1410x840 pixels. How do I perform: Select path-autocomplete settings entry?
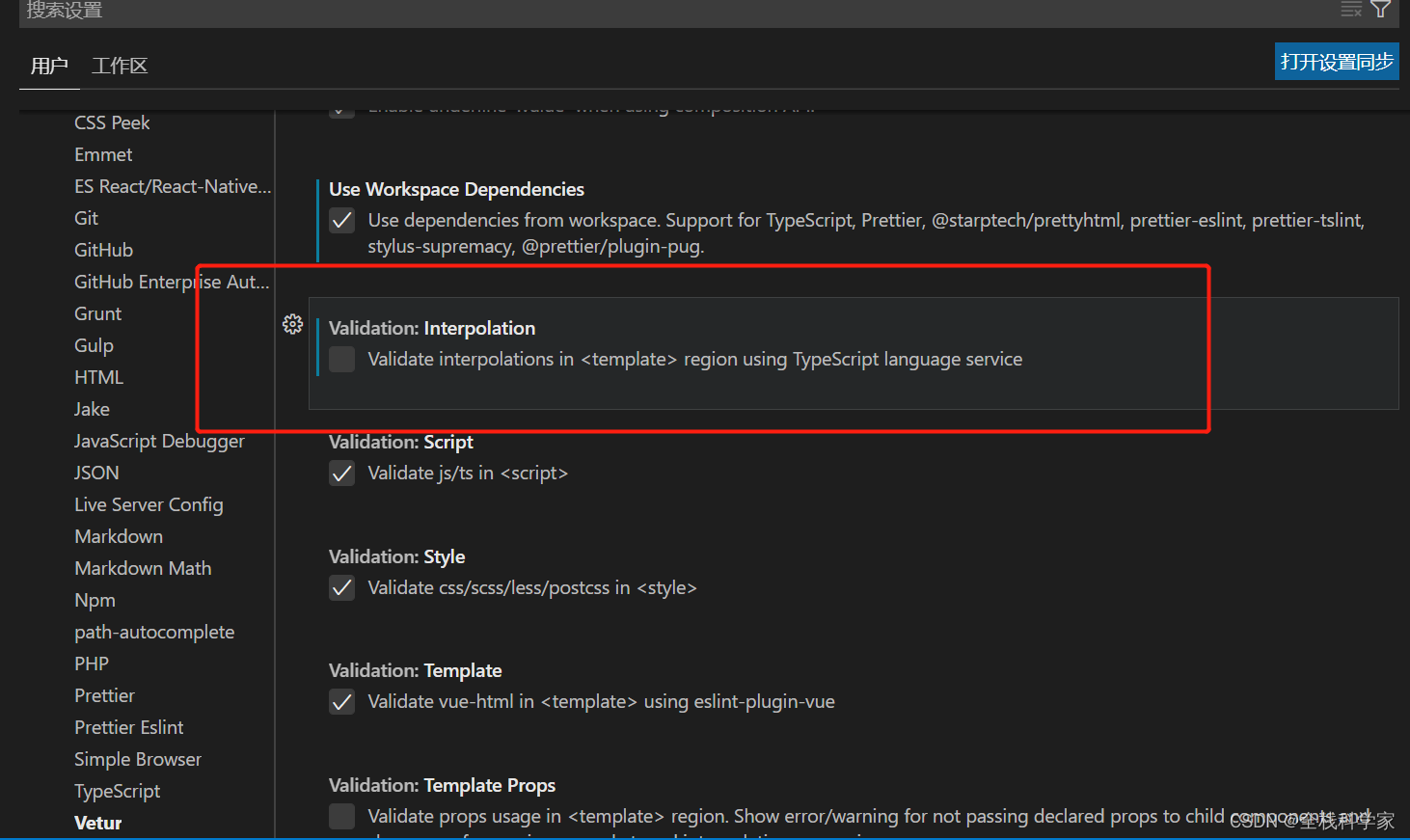[x=154, y=632]
